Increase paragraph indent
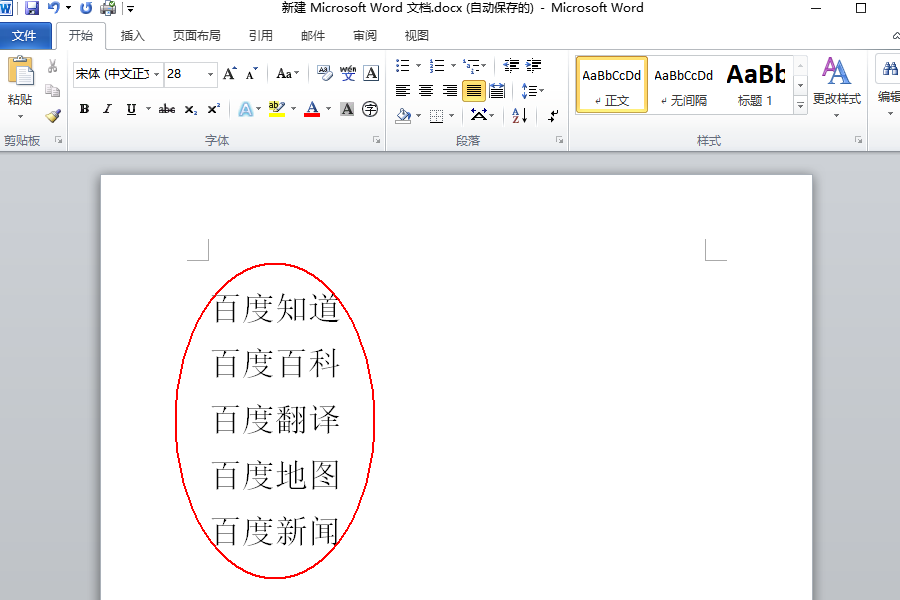This screenshot has width=900, height=600. point(533,65)
